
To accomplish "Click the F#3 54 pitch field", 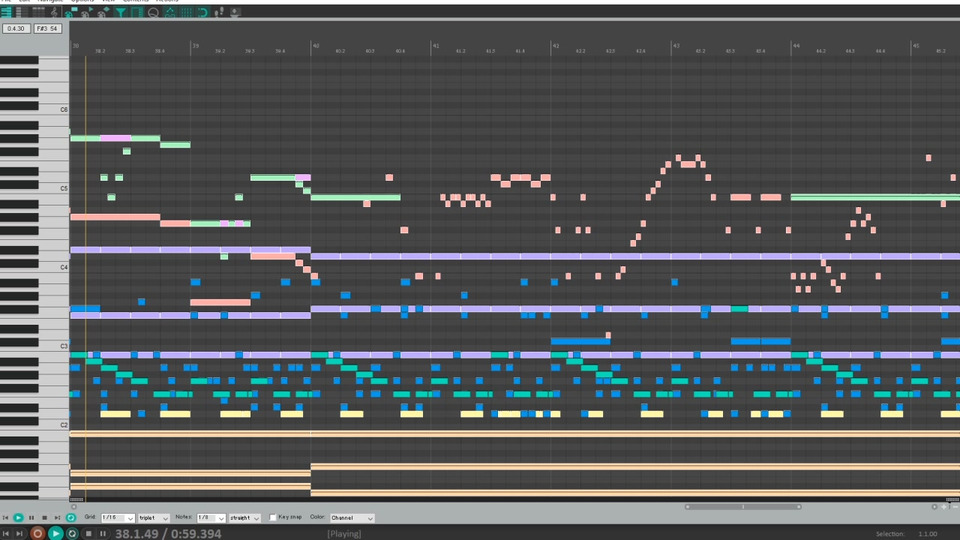I will click(47, 29).
